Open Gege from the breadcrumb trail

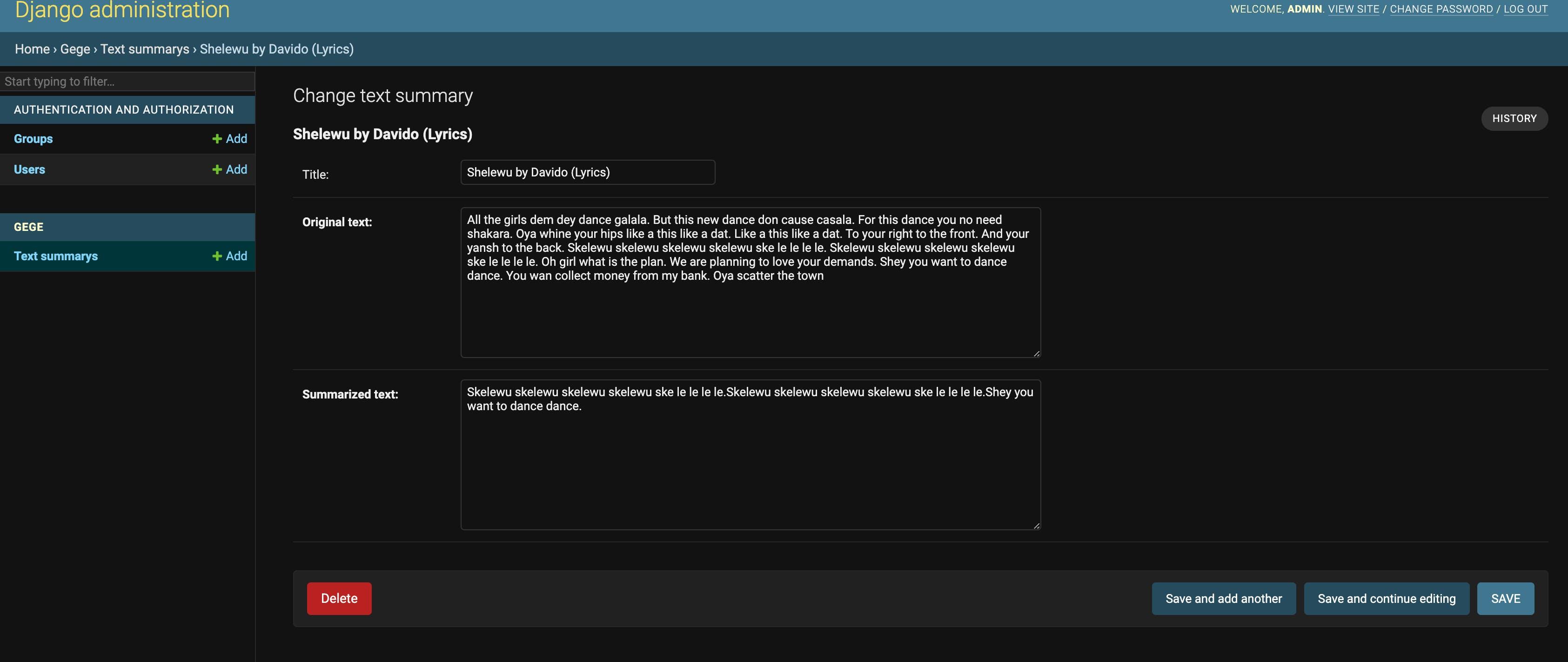[74, 49]
